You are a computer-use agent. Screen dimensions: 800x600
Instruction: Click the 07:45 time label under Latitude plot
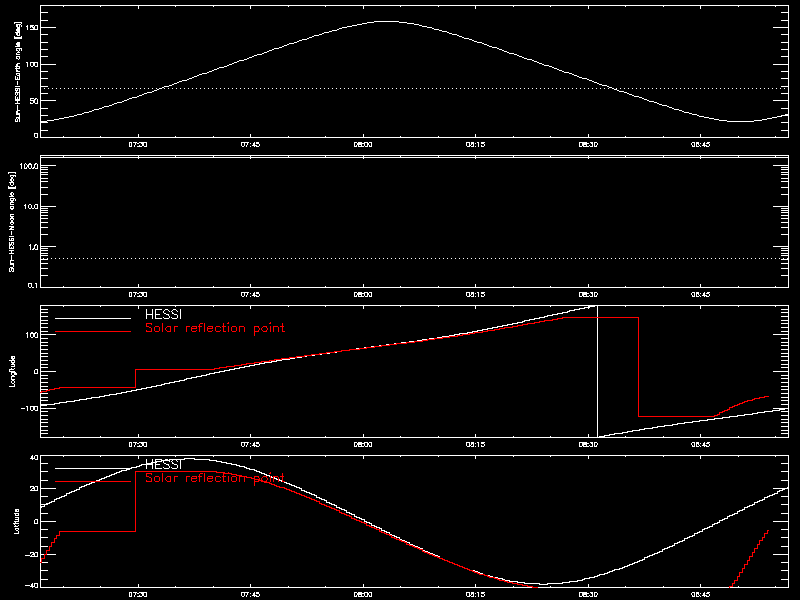[250, 595]
